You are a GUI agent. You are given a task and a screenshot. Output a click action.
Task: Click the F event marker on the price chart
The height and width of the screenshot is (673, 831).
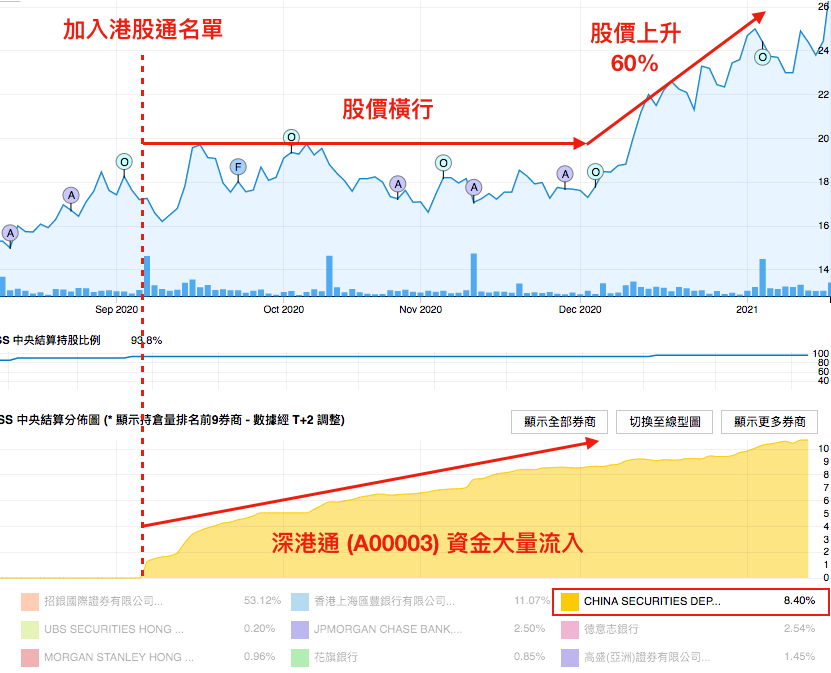(x=238, y=167)
